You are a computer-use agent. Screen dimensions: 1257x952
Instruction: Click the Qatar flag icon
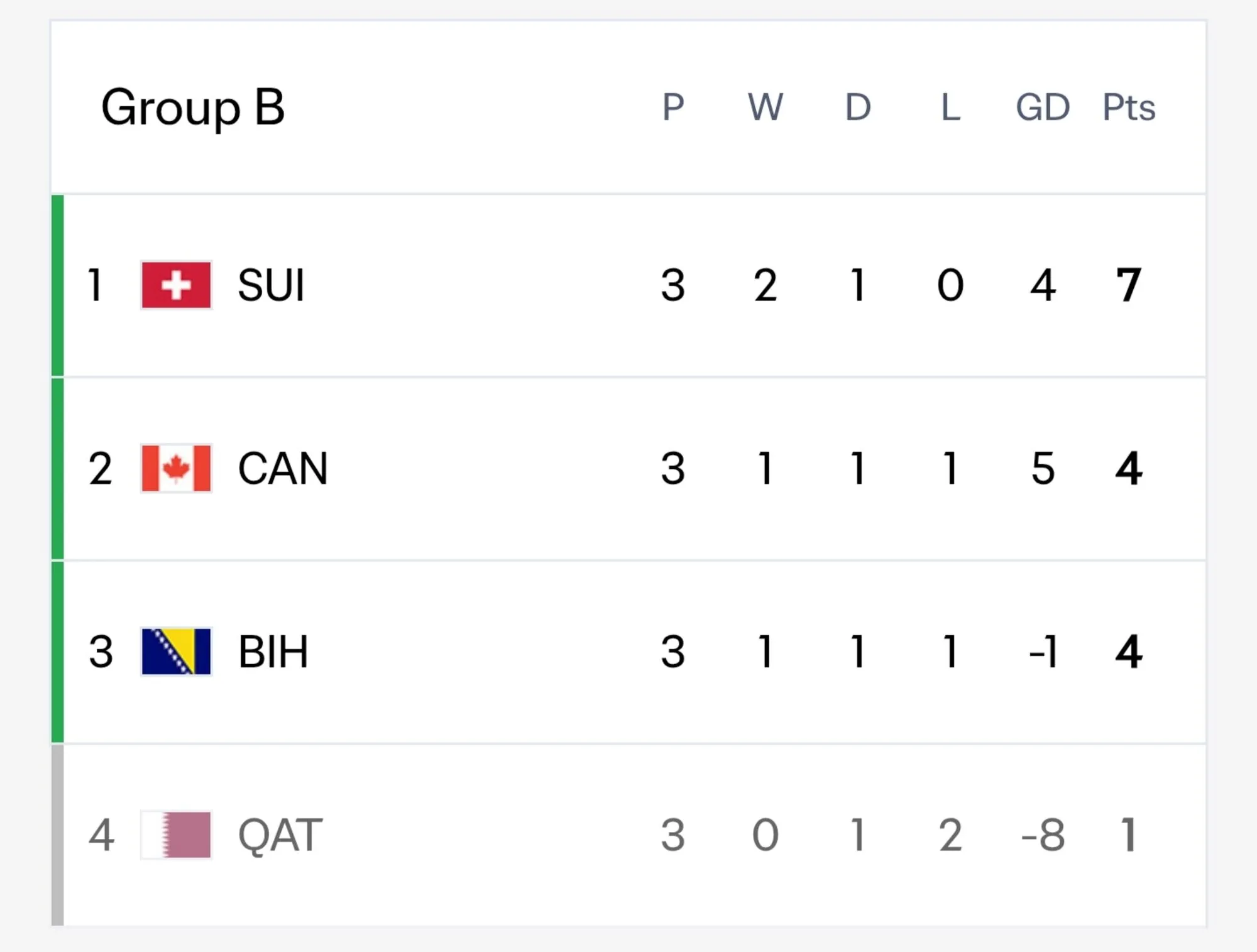(176, 834)
